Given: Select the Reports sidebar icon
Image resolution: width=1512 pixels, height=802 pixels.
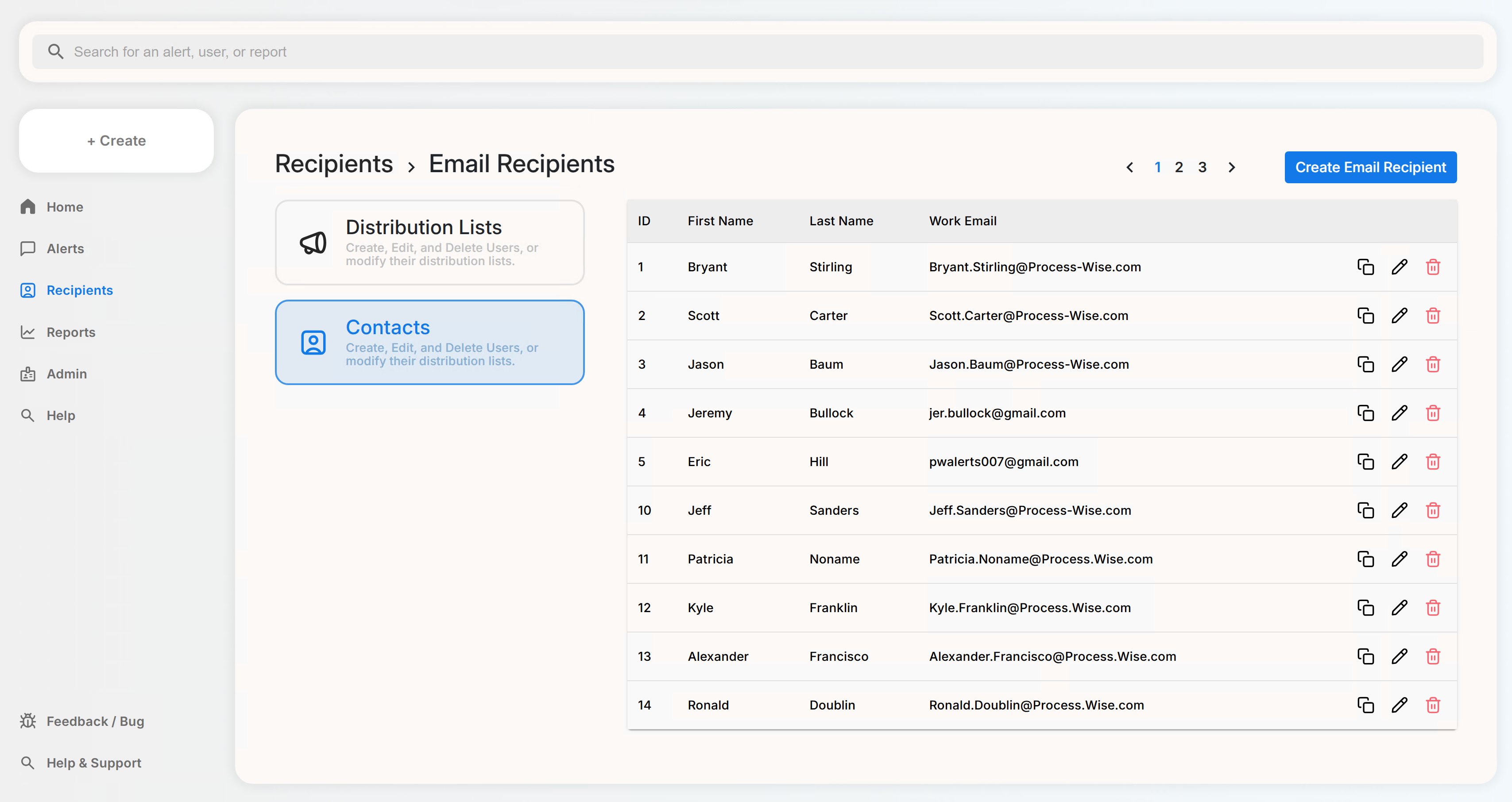Looking at the screenshot, I should point(28,332).
